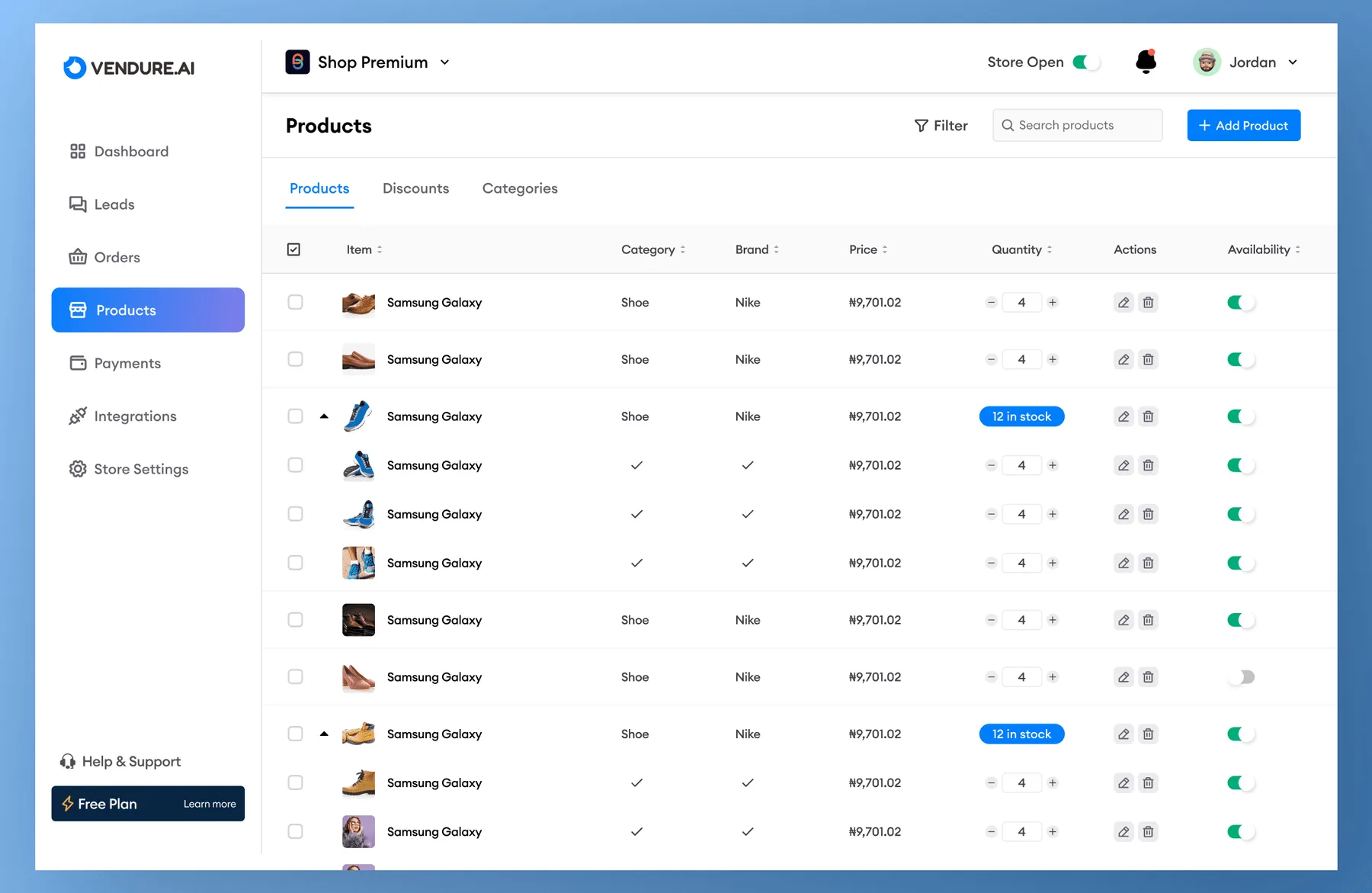This screenshot has height=893, width=1372.
Task: Click the Search products input field
Action: coord(1077,125)
